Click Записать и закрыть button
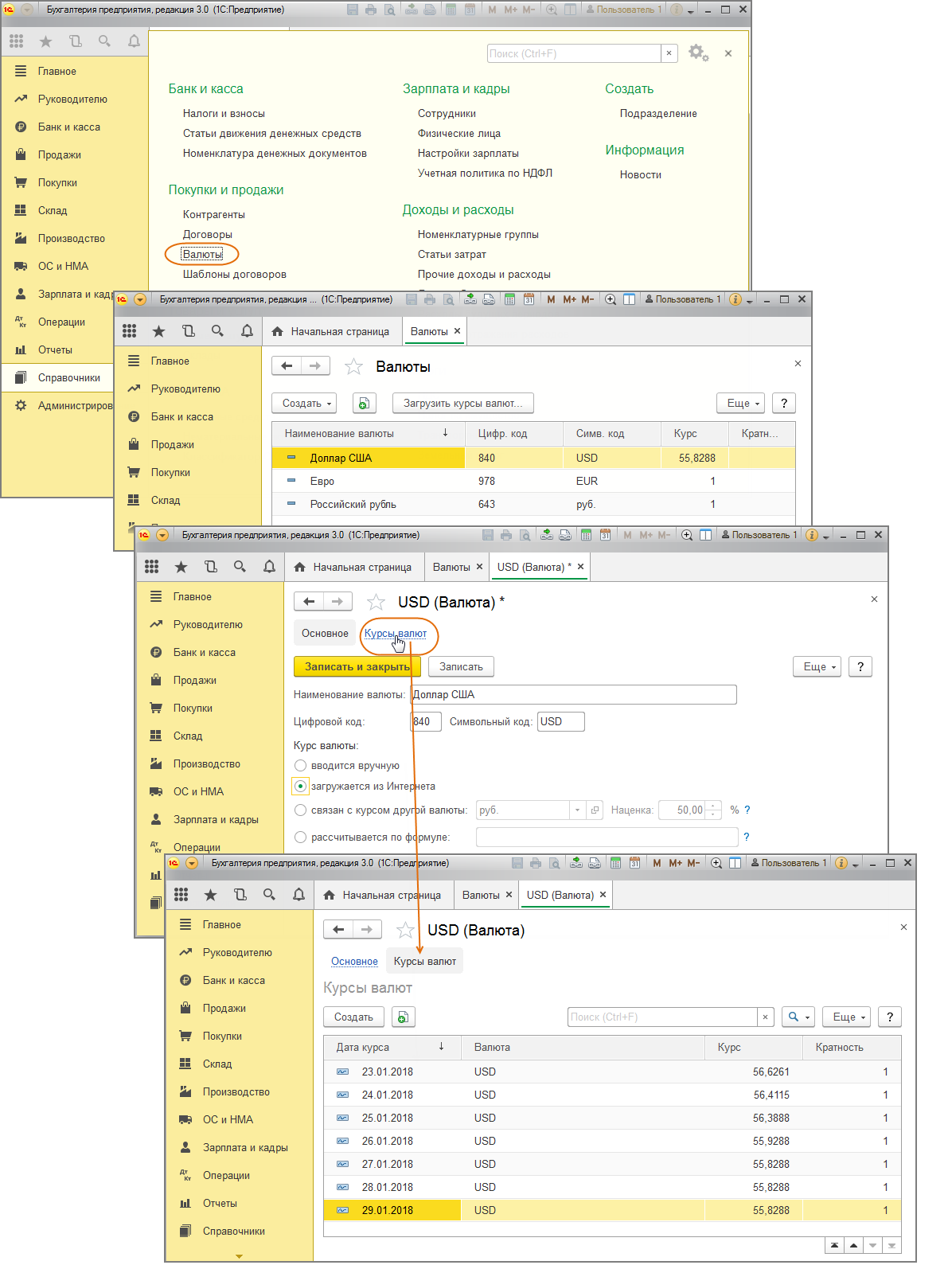This screenshot has width=952, height=1265. tap(357, 666)
